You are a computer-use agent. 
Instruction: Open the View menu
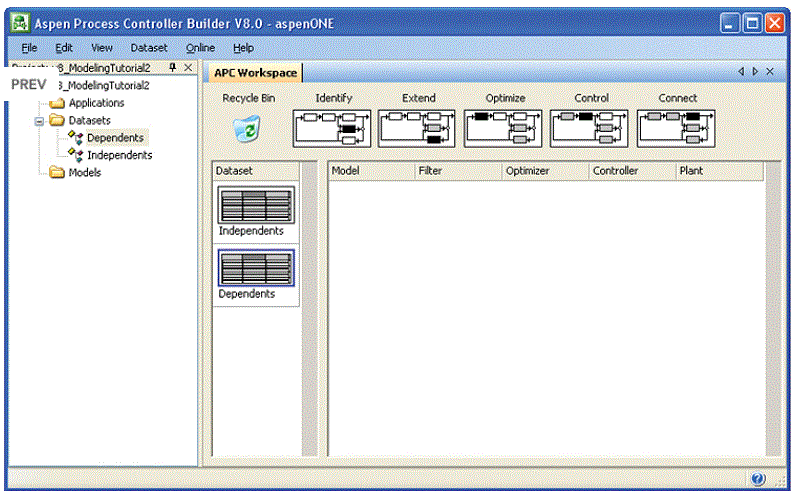pos(102,48)
